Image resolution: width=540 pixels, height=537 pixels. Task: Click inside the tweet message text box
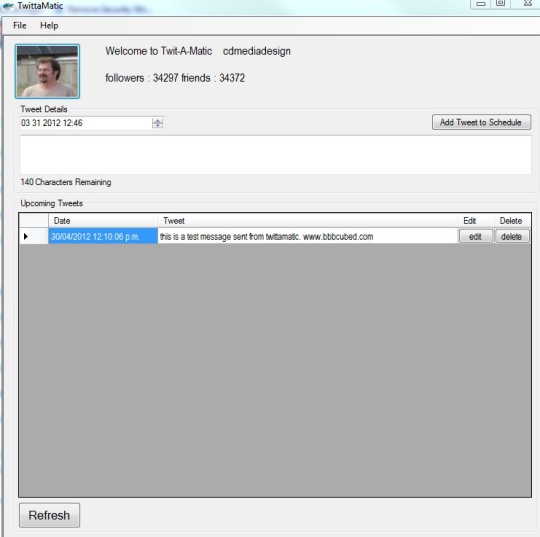pos(275,155)
